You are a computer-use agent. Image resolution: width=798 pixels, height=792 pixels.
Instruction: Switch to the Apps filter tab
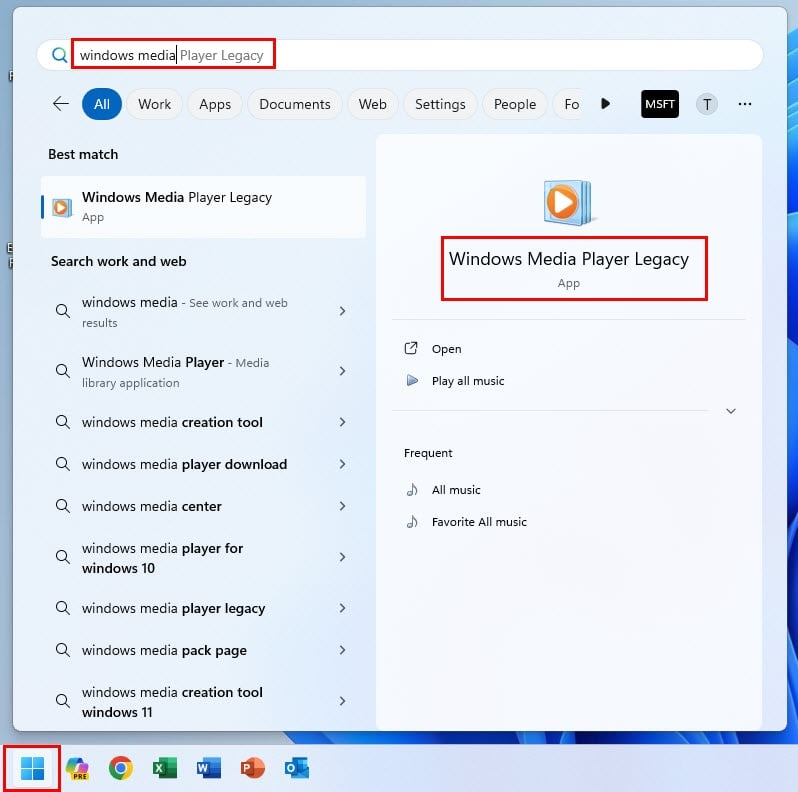pyautogui.click(x=215, y=104)
